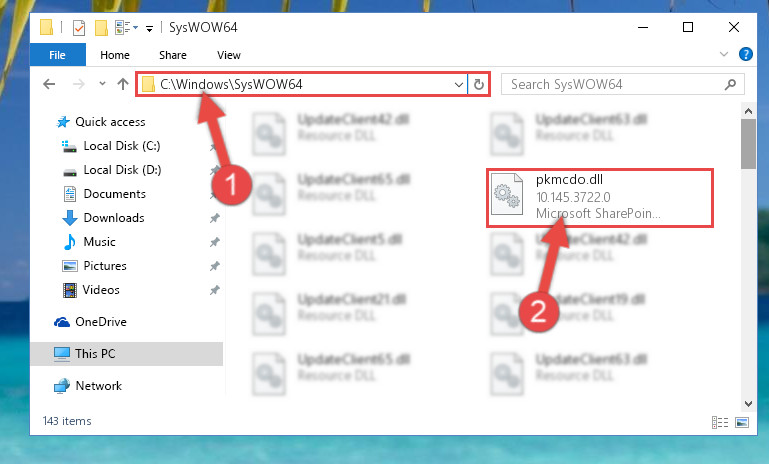Screen dimensions: 769x464
Task: Expand the address bar history dropdown
Action: point(459,84)
